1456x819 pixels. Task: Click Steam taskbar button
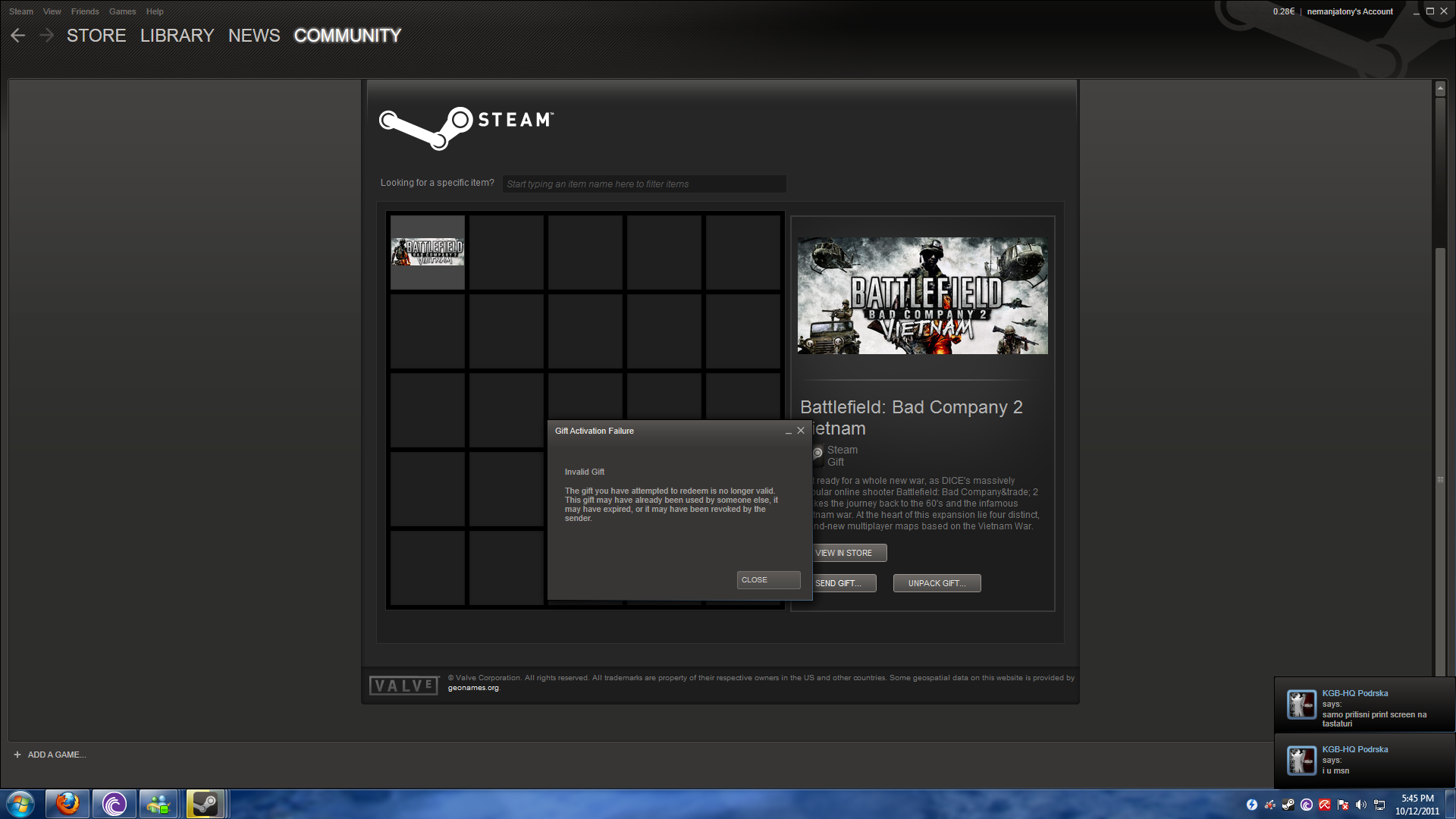click(x=205, y=804)
